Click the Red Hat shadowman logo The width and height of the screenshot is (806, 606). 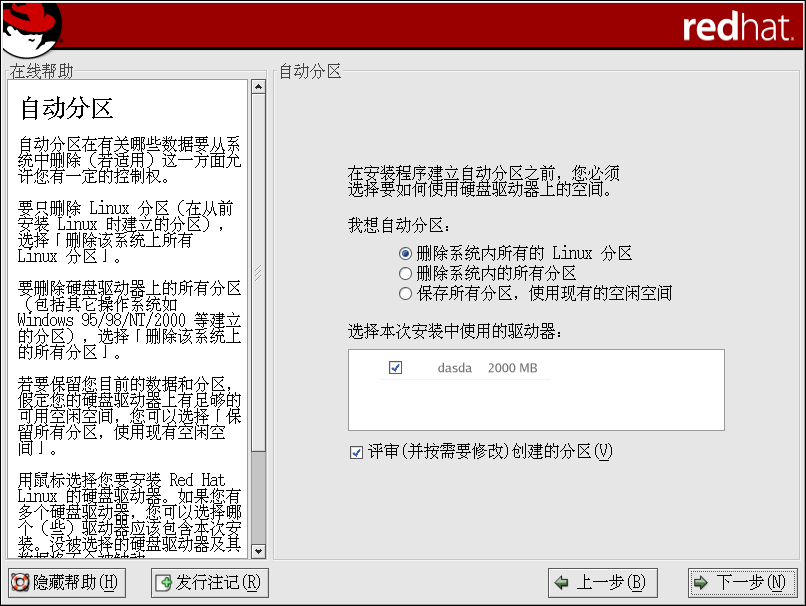(x=32, y=28)
